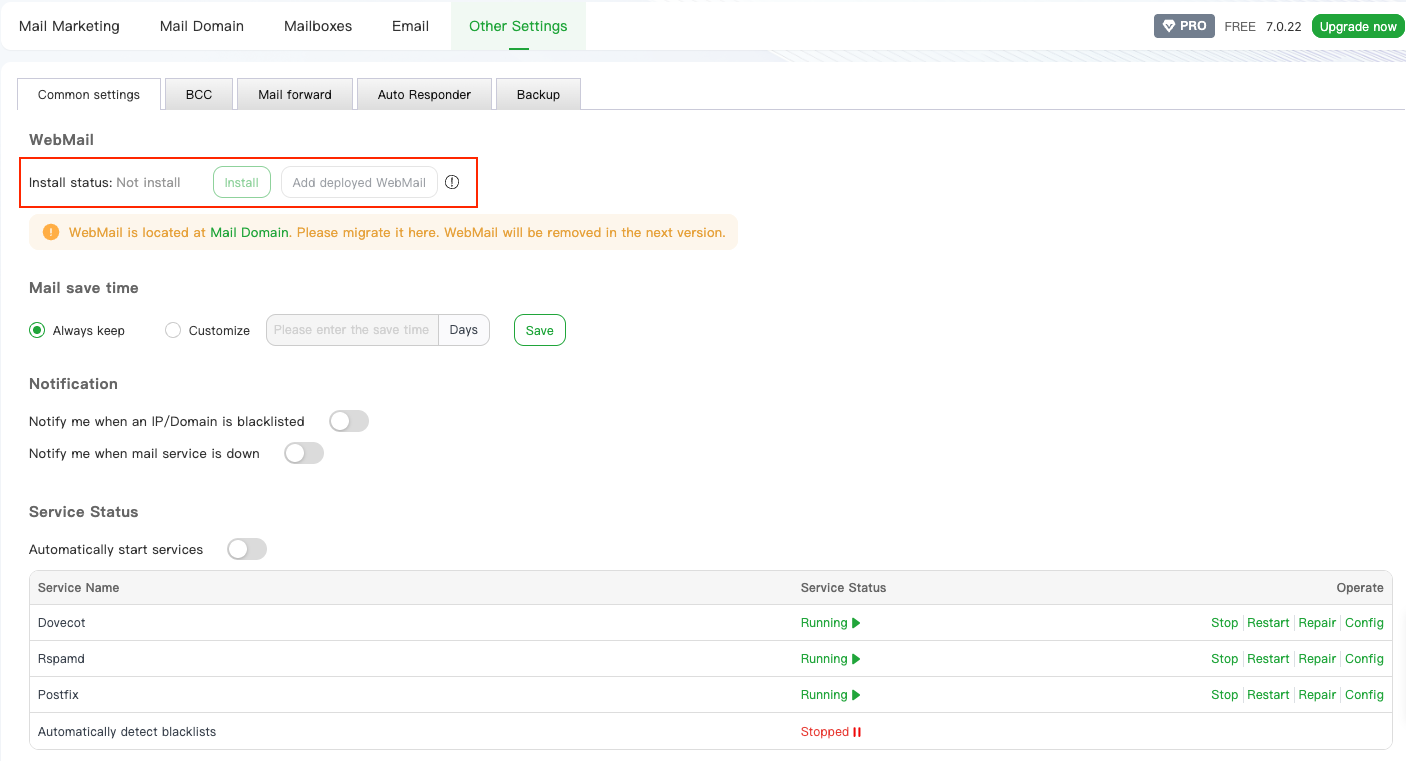Select the Always keep radio option

pos(37,330)
